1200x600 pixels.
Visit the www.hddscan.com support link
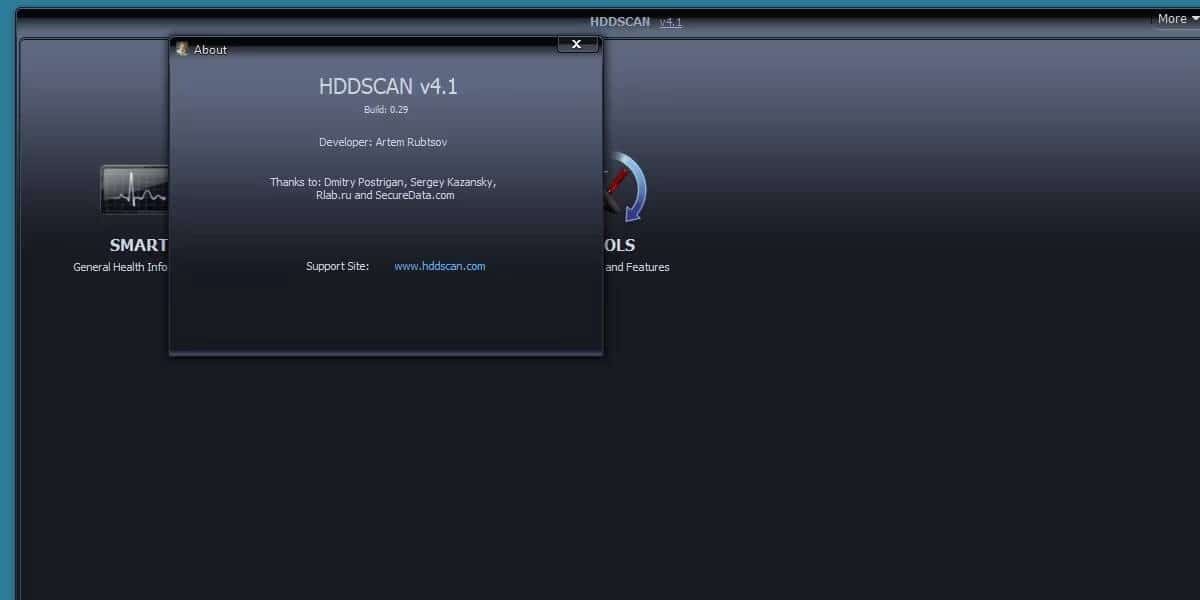[439, 266]
